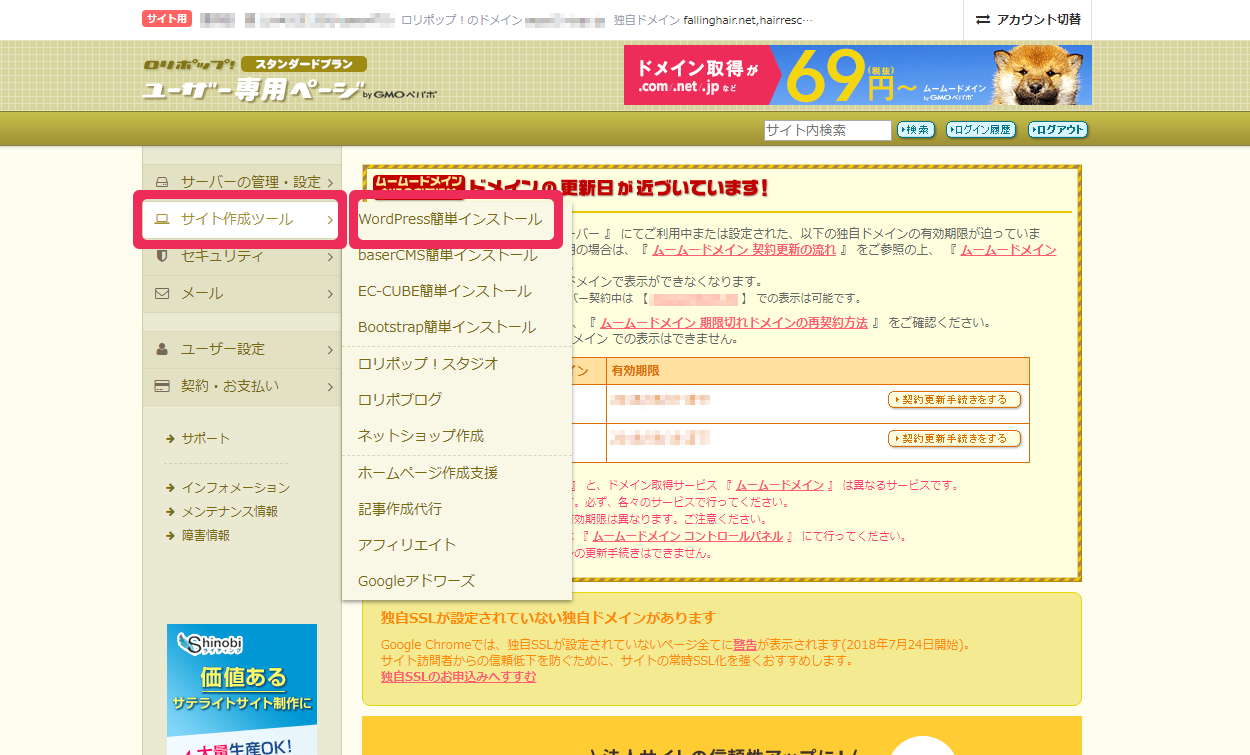Expand the User Settings chevron
This screenshot has height=755, width=1250.
click(329, 349)
